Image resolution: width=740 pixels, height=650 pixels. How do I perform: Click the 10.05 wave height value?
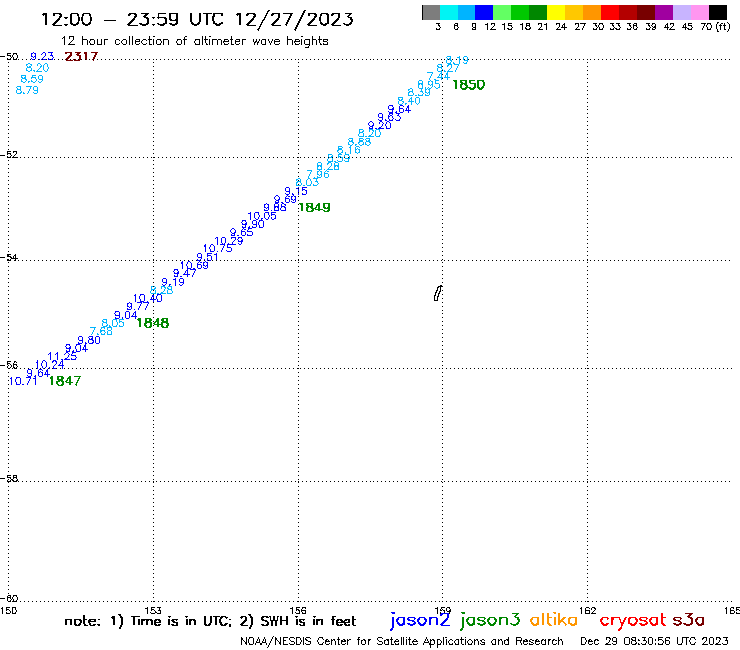pyautogui.click(x=262, y=216)
